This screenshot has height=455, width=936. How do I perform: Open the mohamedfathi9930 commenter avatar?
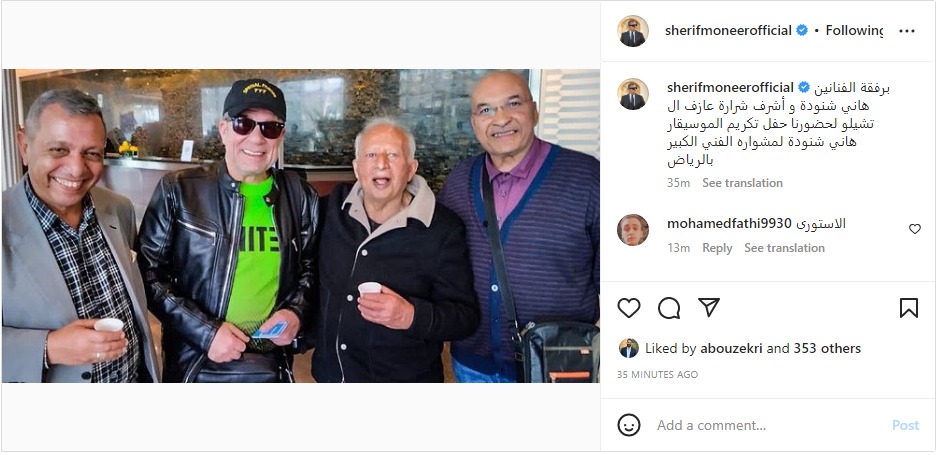(633, 230)
